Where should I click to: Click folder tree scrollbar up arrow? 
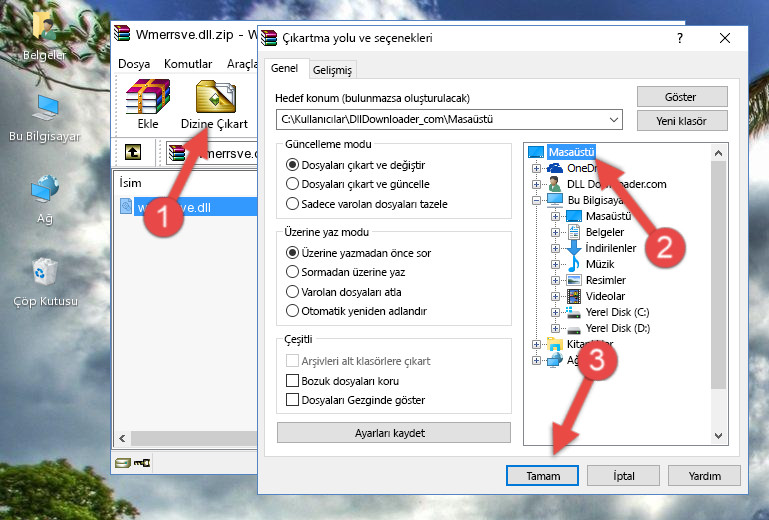(x=718, y=154)
